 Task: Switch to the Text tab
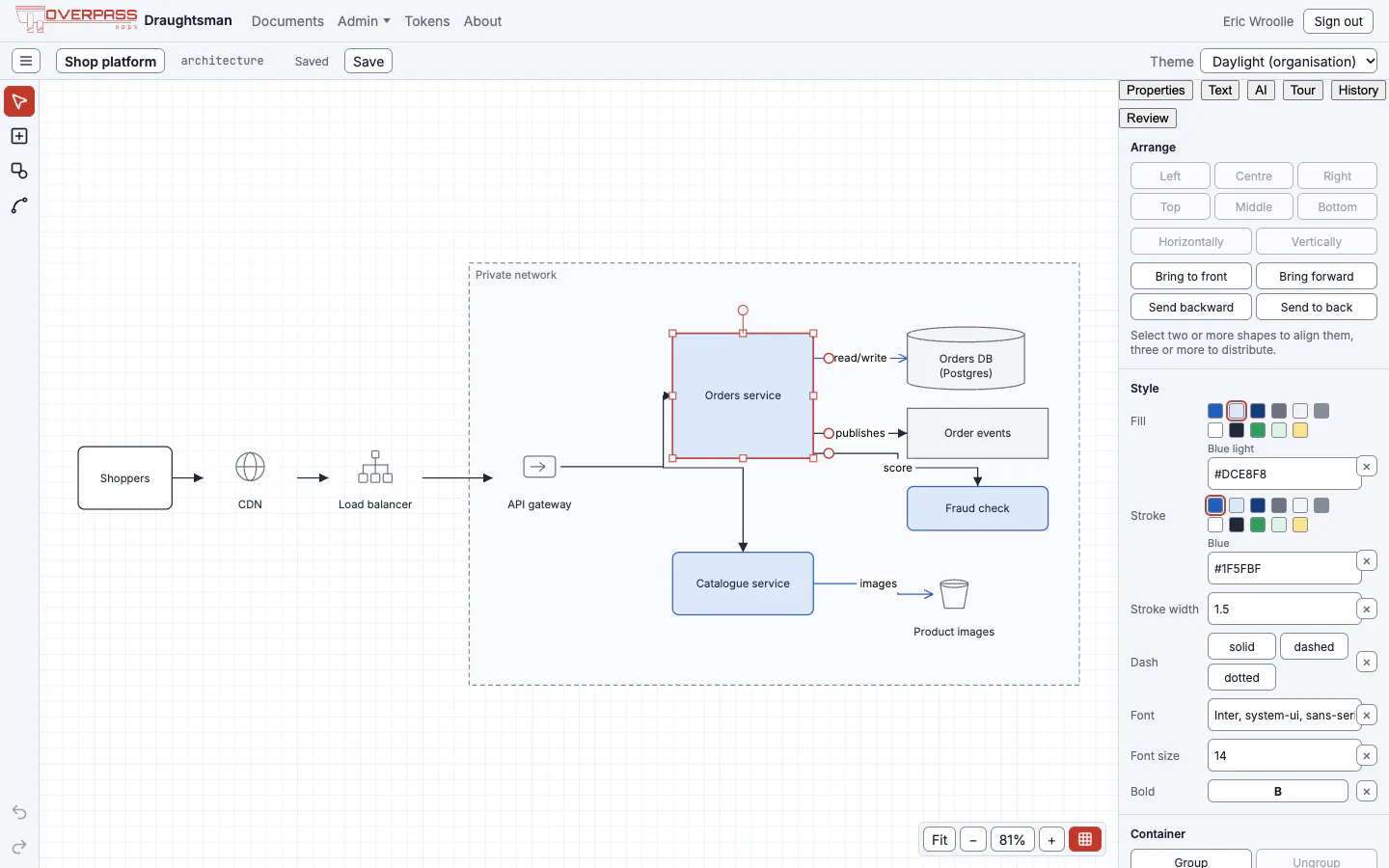click(1220, 90)
